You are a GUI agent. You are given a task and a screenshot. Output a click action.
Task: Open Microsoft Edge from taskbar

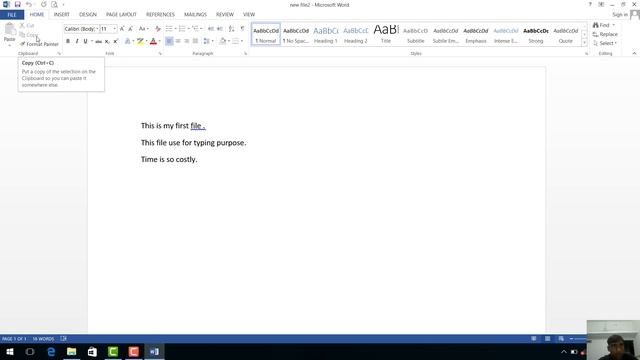point(51,352)
